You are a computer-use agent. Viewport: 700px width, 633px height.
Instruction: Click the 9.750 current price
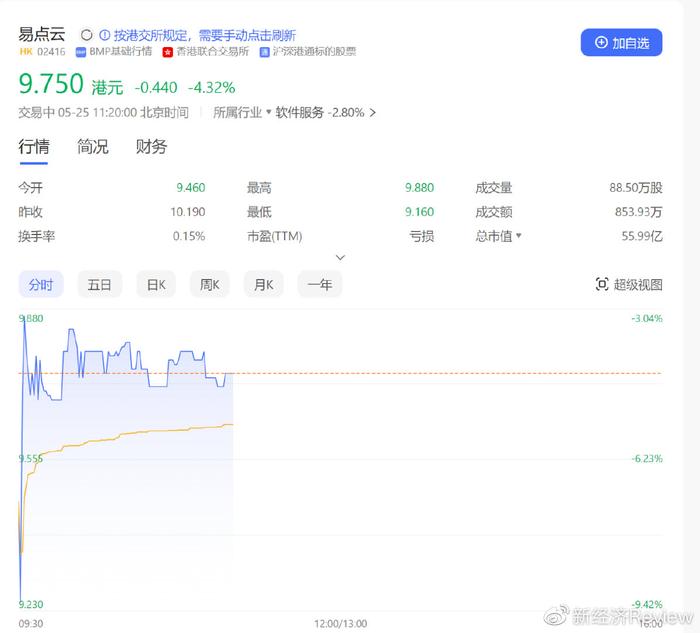[51, 84]
